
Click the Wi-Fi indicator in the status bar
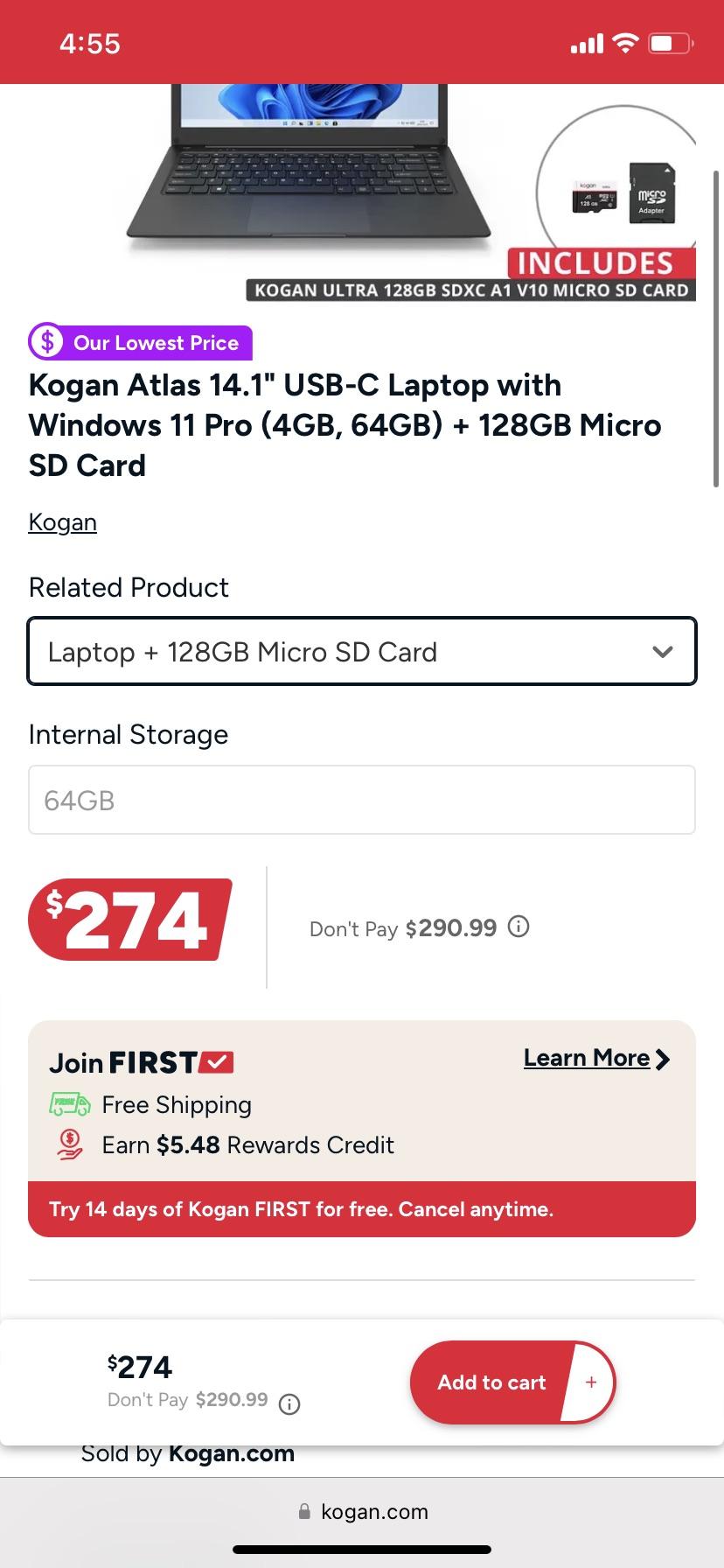(x=624, y=41)
